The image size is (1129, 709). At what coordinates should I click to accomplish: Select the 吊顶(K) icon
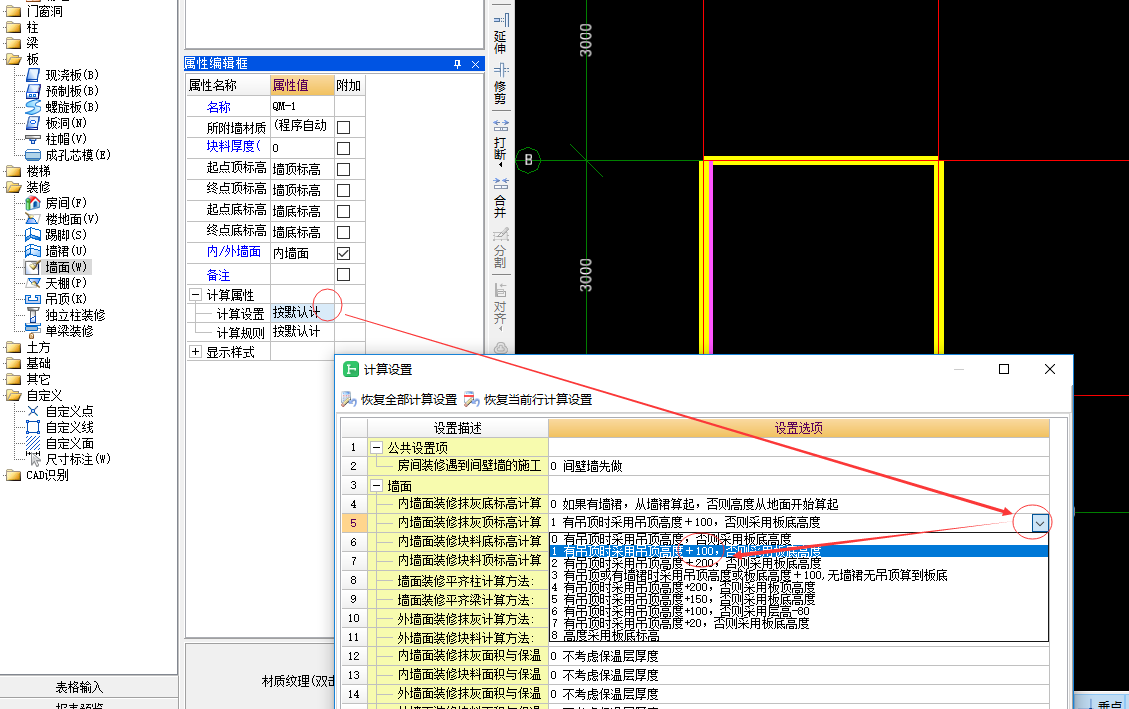[33, 299]
